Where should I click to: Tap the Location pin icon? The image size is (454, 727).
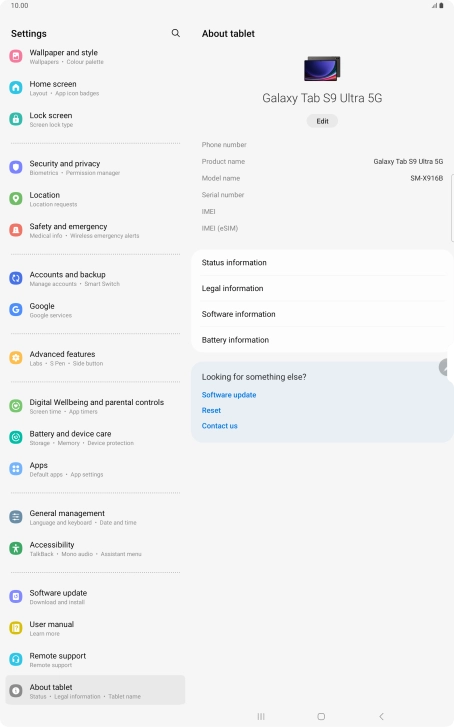point(16,199)
